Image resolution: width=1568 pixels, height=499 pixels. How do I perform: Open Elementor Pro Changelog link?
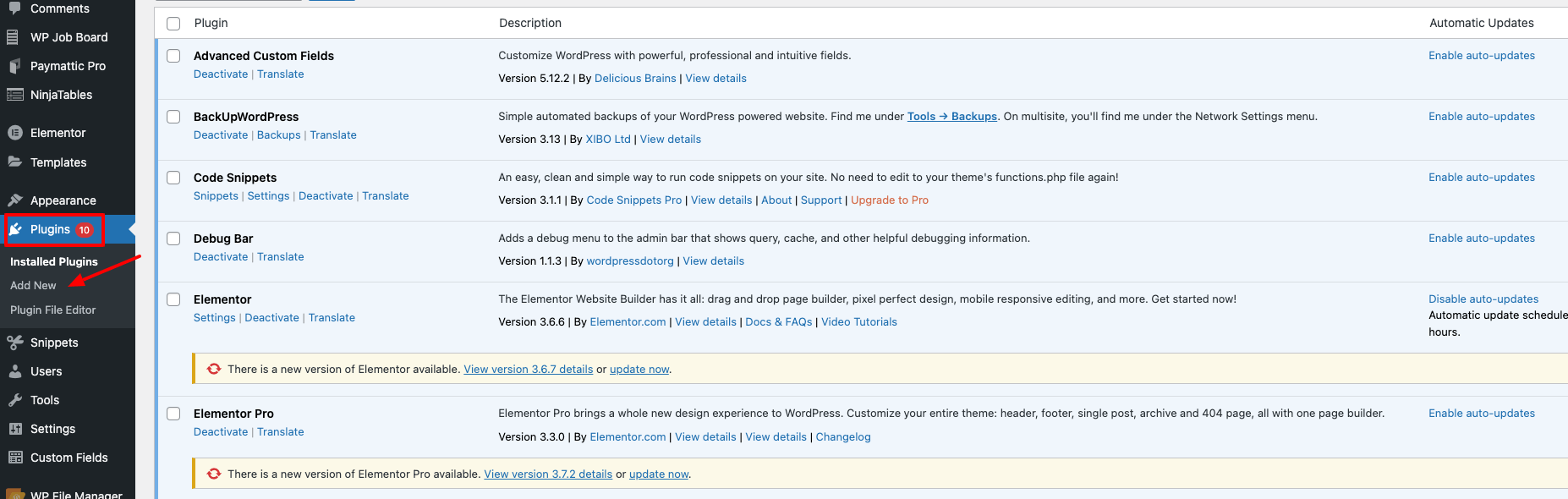coord(843,437)
